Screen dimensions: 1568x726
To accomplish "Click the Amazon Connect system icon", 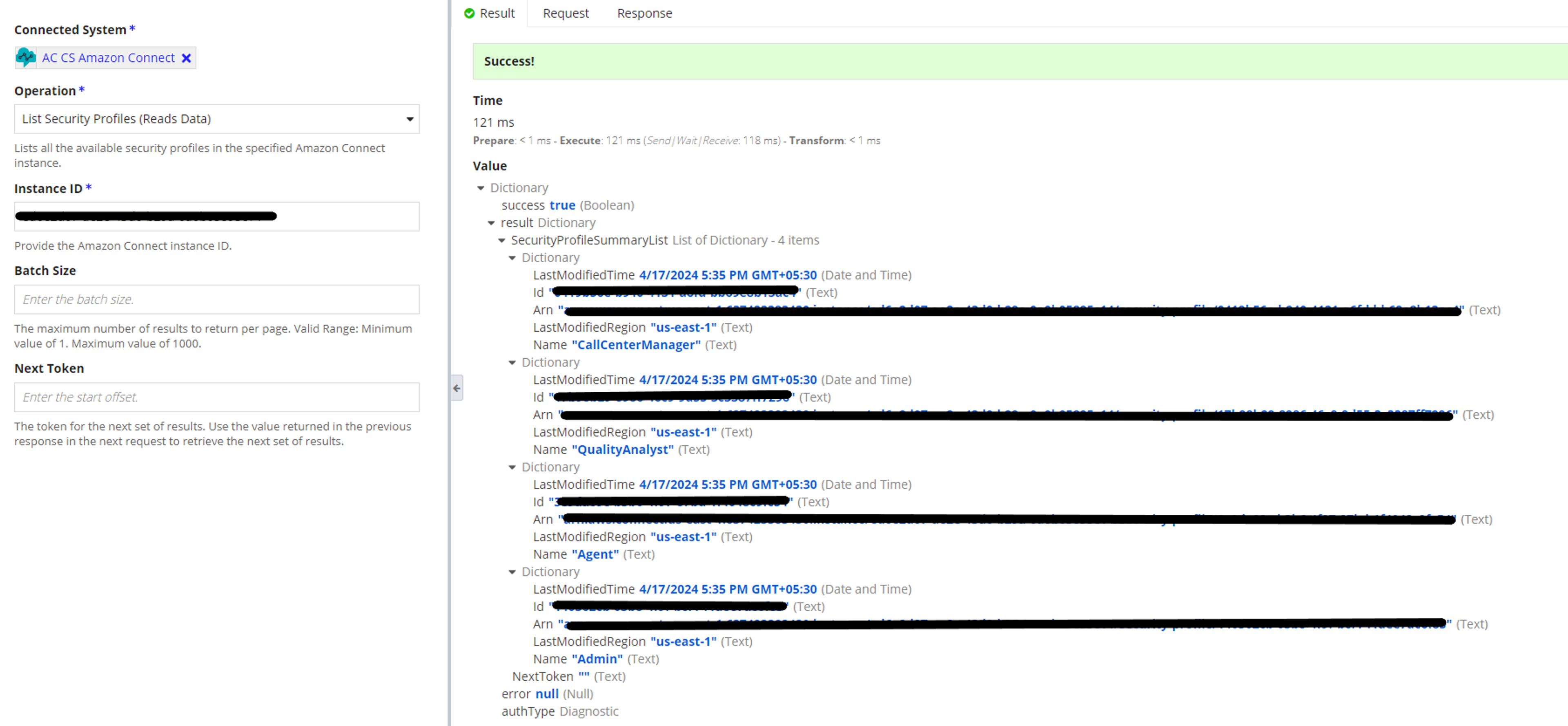I will [26, 58].
